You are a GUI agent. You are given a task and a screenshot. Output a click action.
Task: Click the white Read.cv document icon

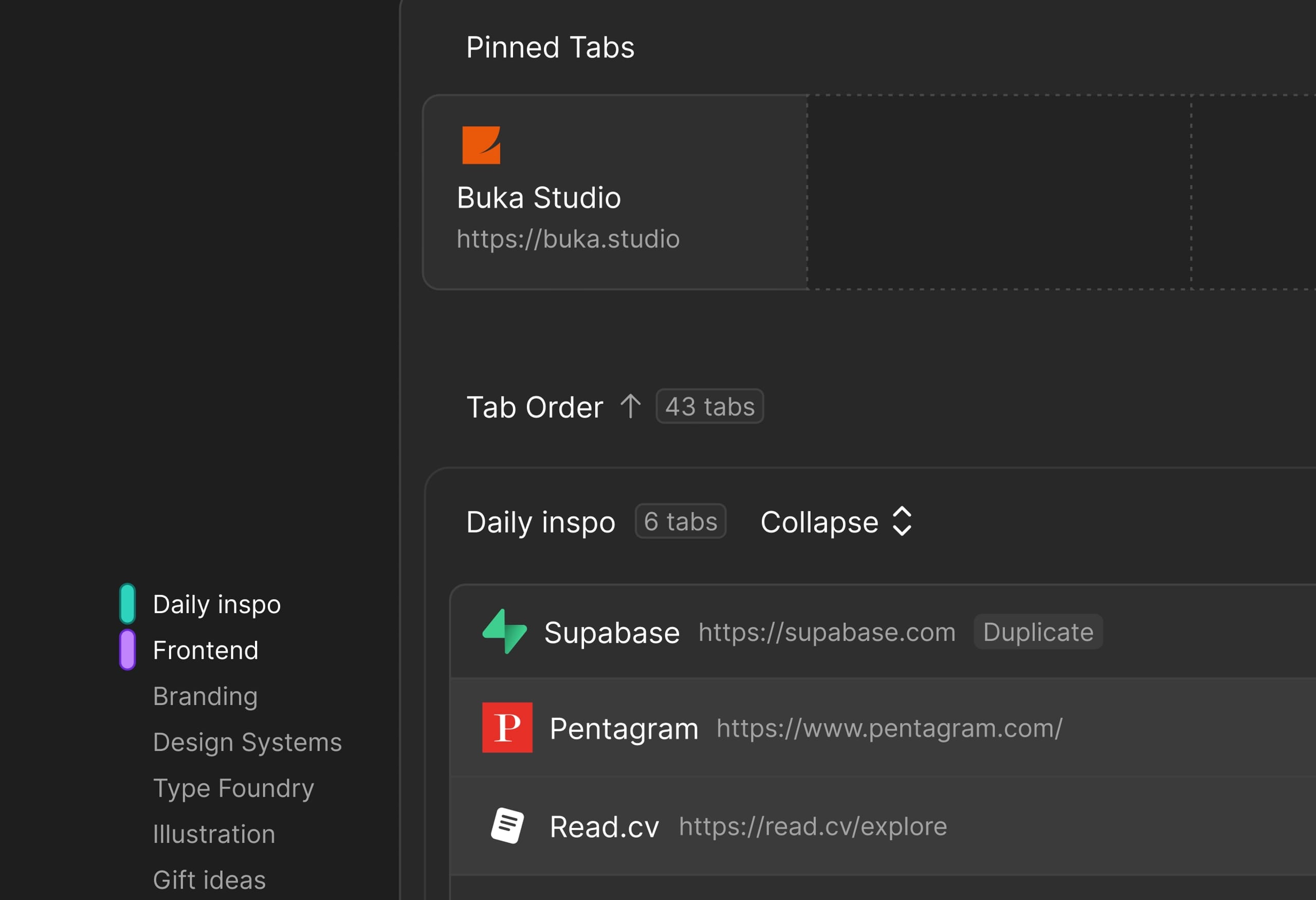click(507, 825)
